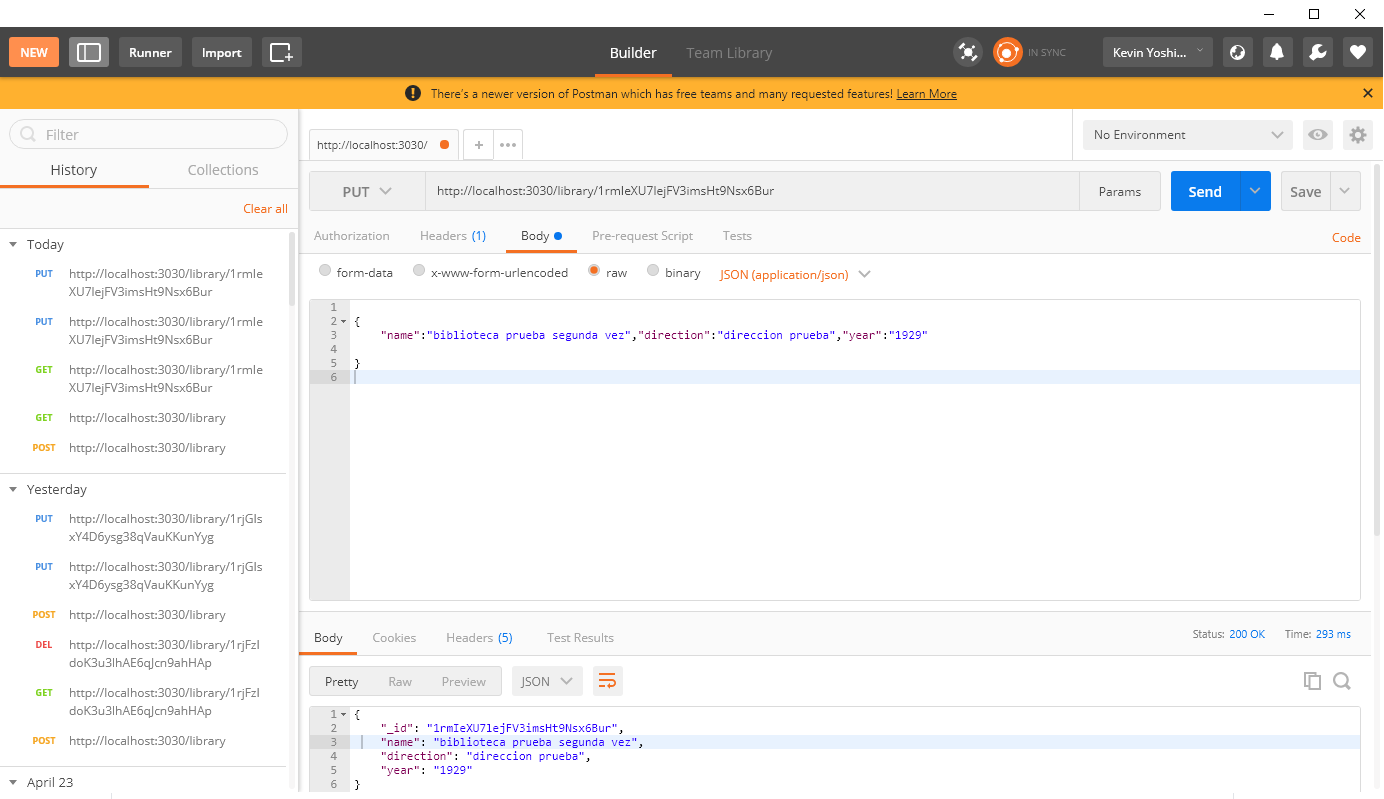Screen dimensions: 1384x799
Task: Copy the response with the copy icon
Action: 1312,680
